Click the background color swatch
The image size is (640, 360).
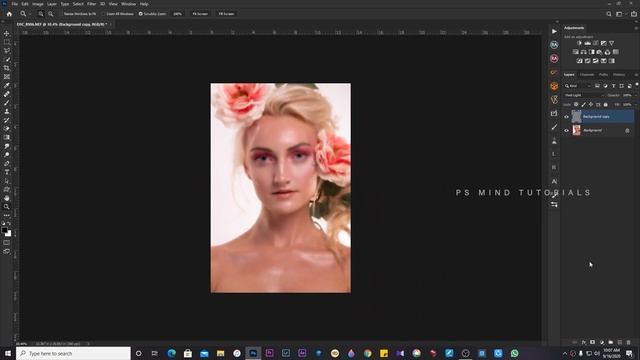[x=9, y=234]
